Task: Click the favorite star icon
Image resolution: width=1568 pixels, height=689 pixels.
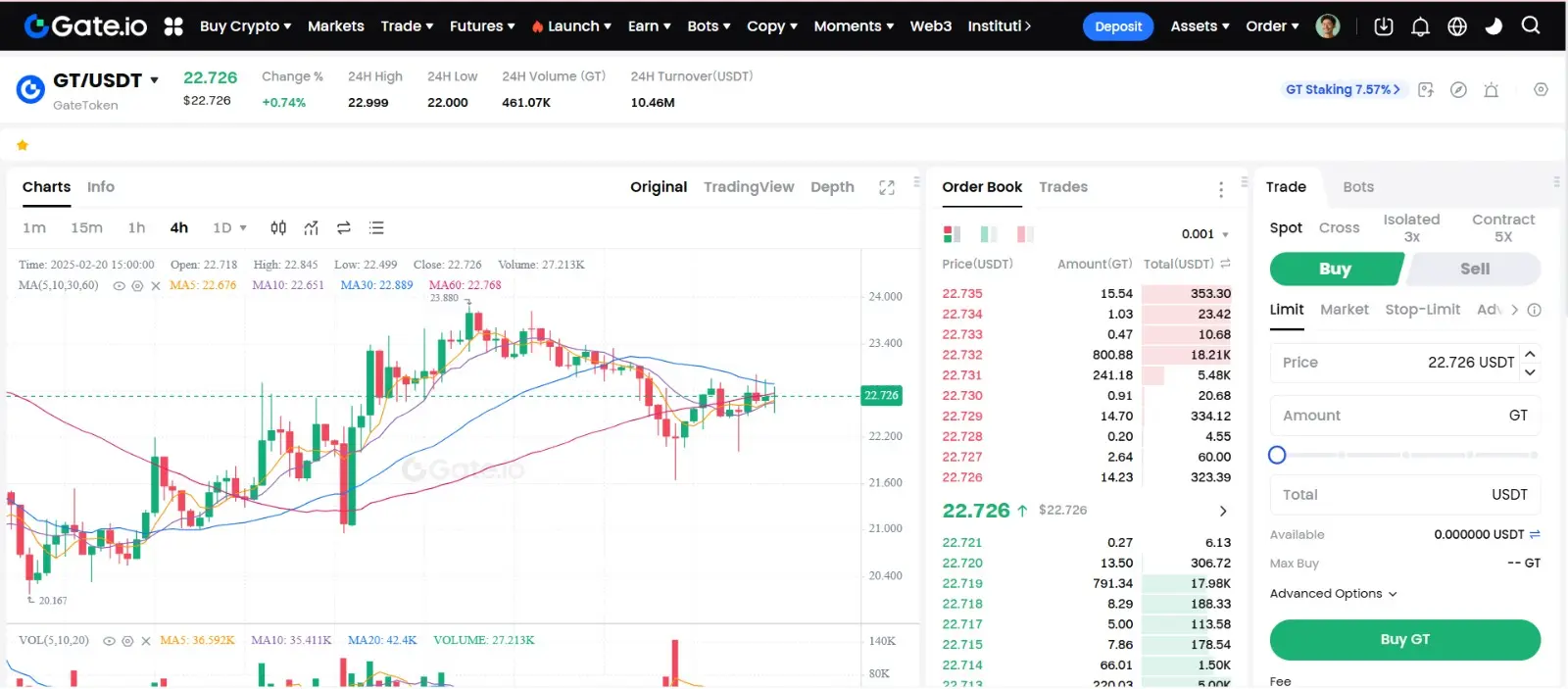Action: [23, 145]
